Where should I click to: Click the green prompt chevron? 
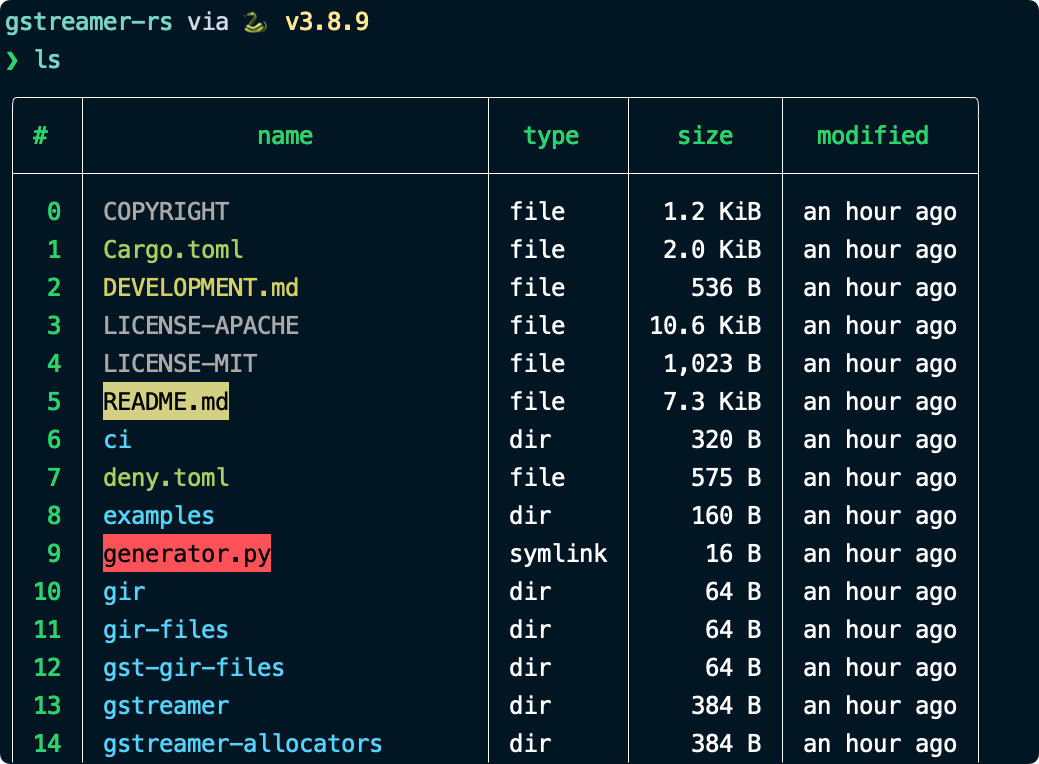[11, 60]
